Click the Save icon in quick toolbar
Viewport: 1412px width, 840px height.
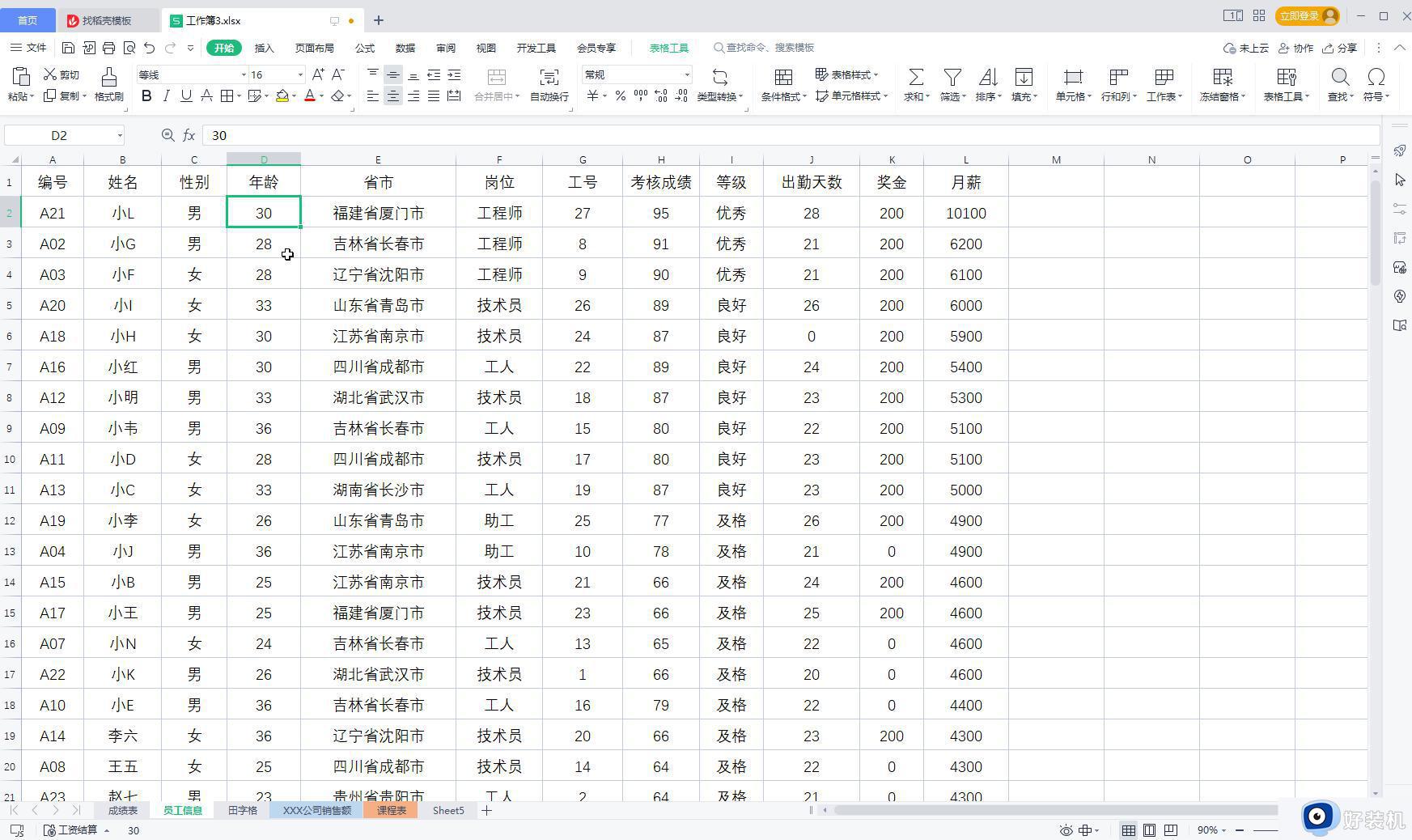pos(69,48)
